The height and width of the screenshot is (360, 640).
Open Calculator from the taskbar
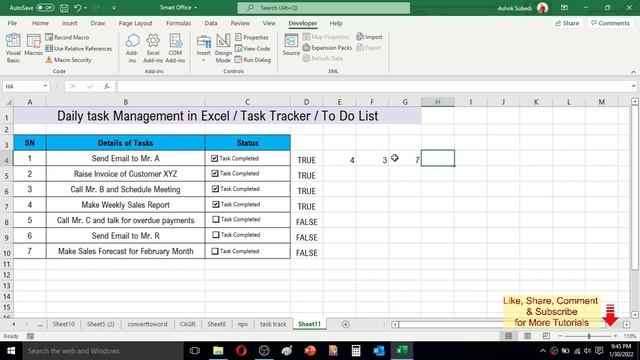[356, 351]
